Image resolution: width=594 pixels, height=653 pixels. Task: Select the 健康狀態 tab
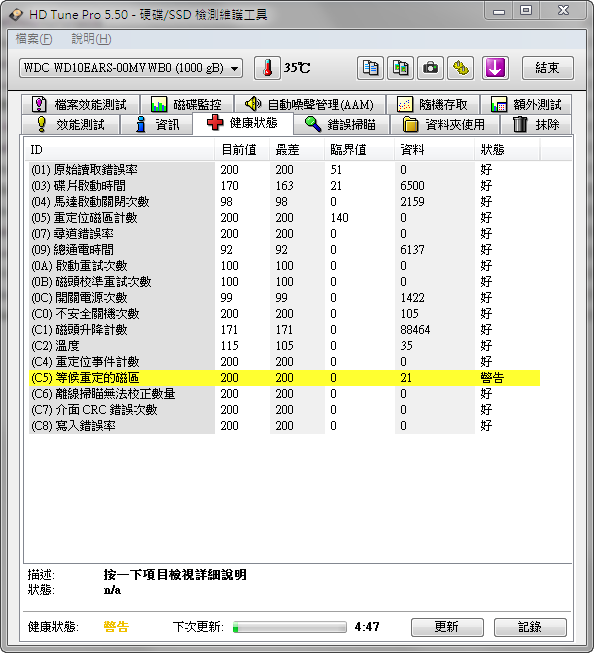tap(243, 123)
